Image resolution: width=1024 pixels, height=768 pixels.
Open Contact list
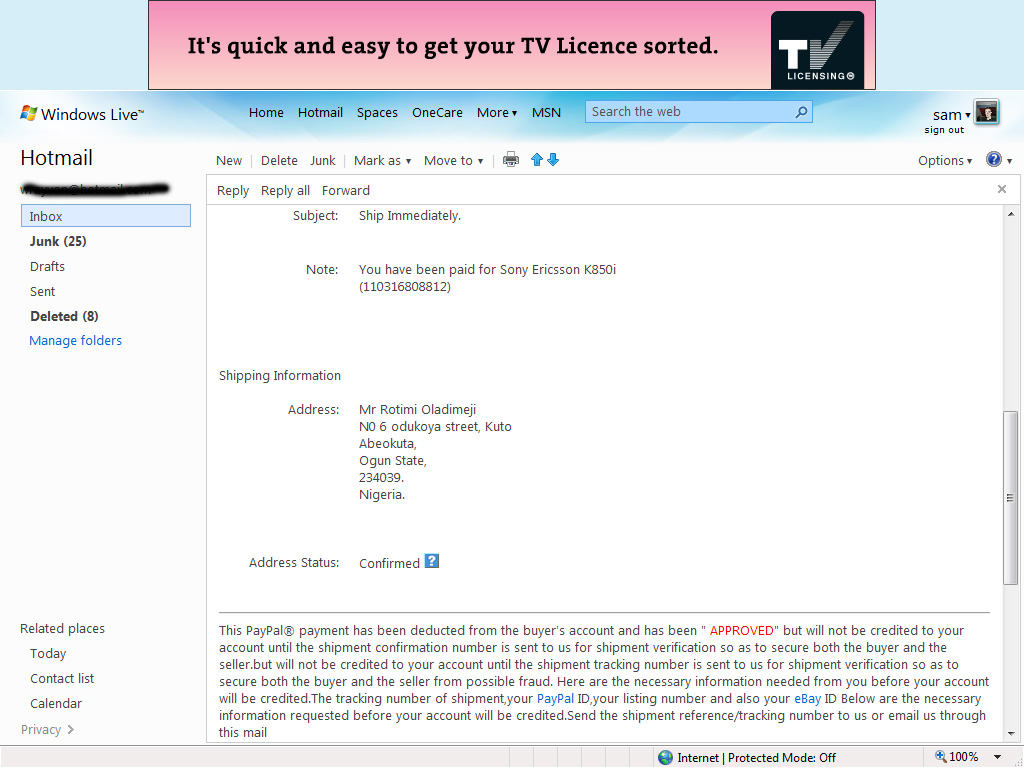click(62, 679)
